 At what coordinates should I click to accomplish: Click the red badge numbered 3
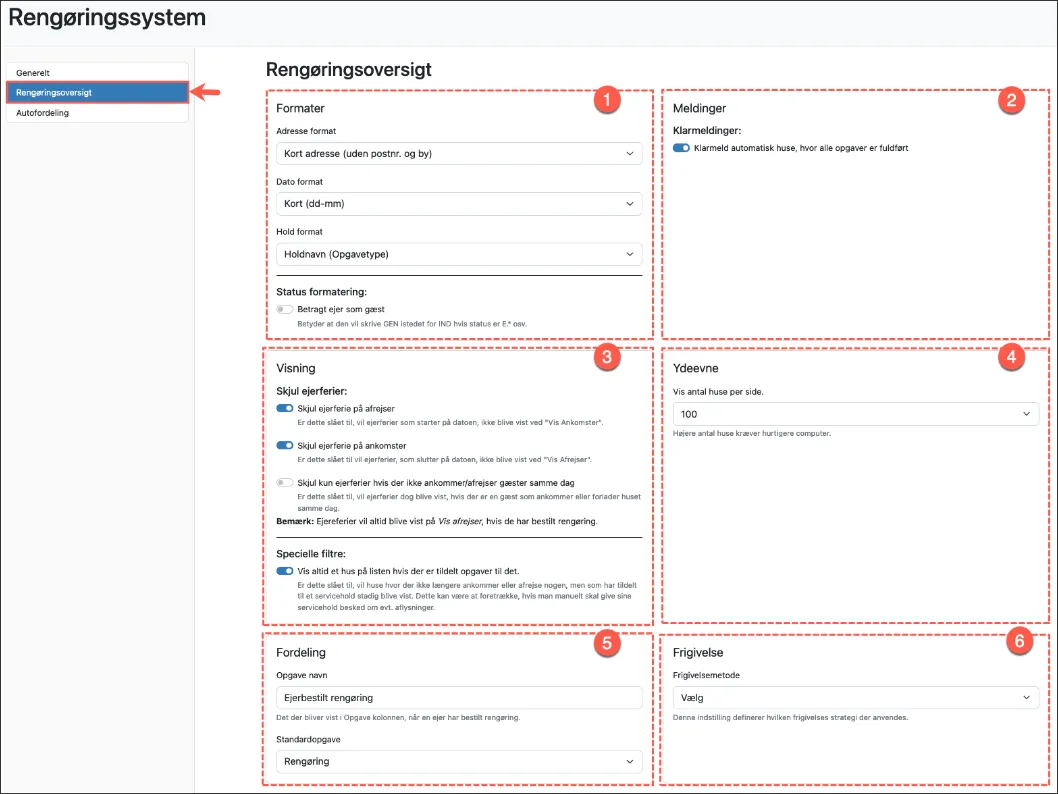tap(606, 359)
